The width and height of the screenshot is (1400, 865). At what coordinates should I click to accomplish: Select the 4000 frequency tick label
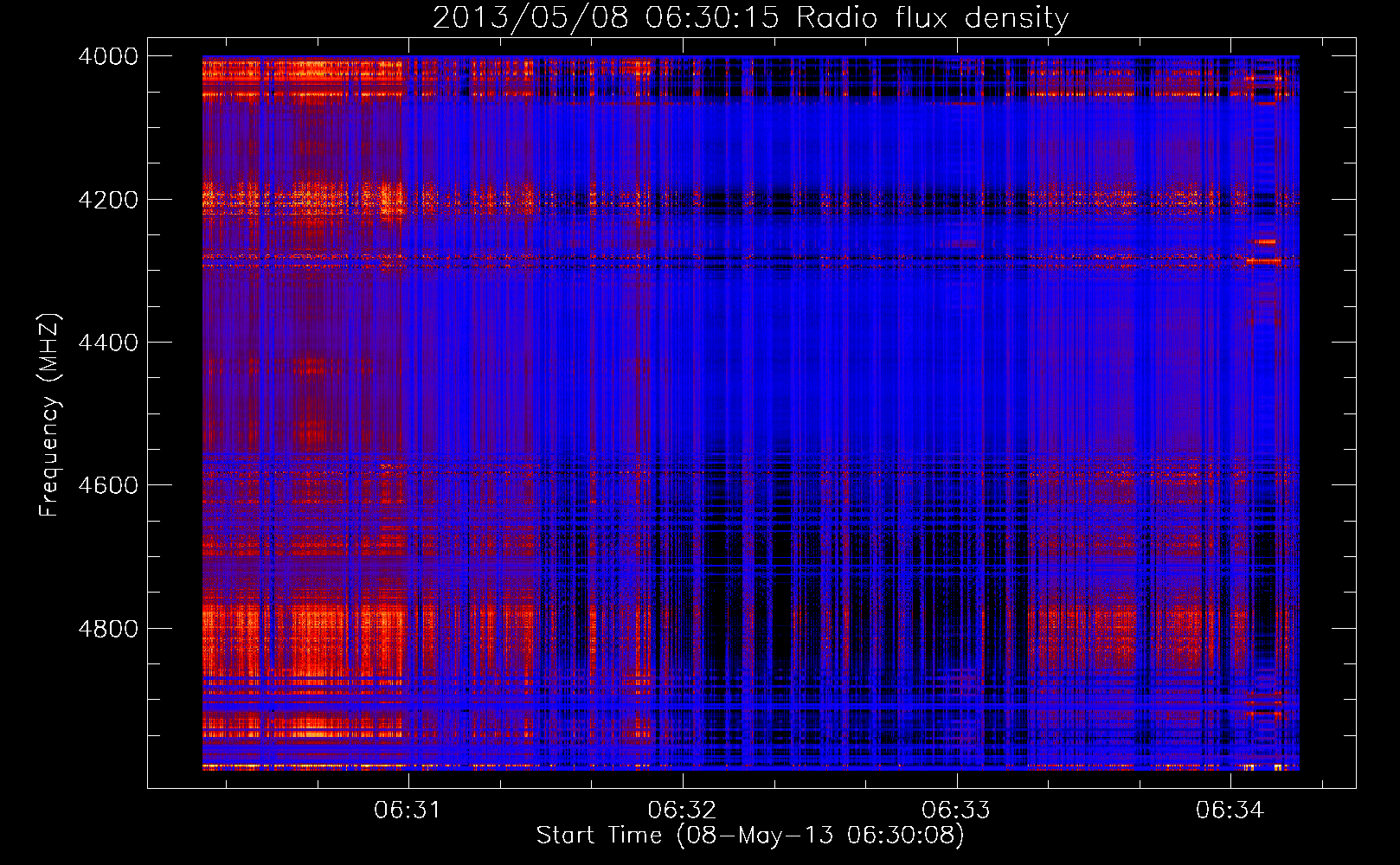pos(108,56)
